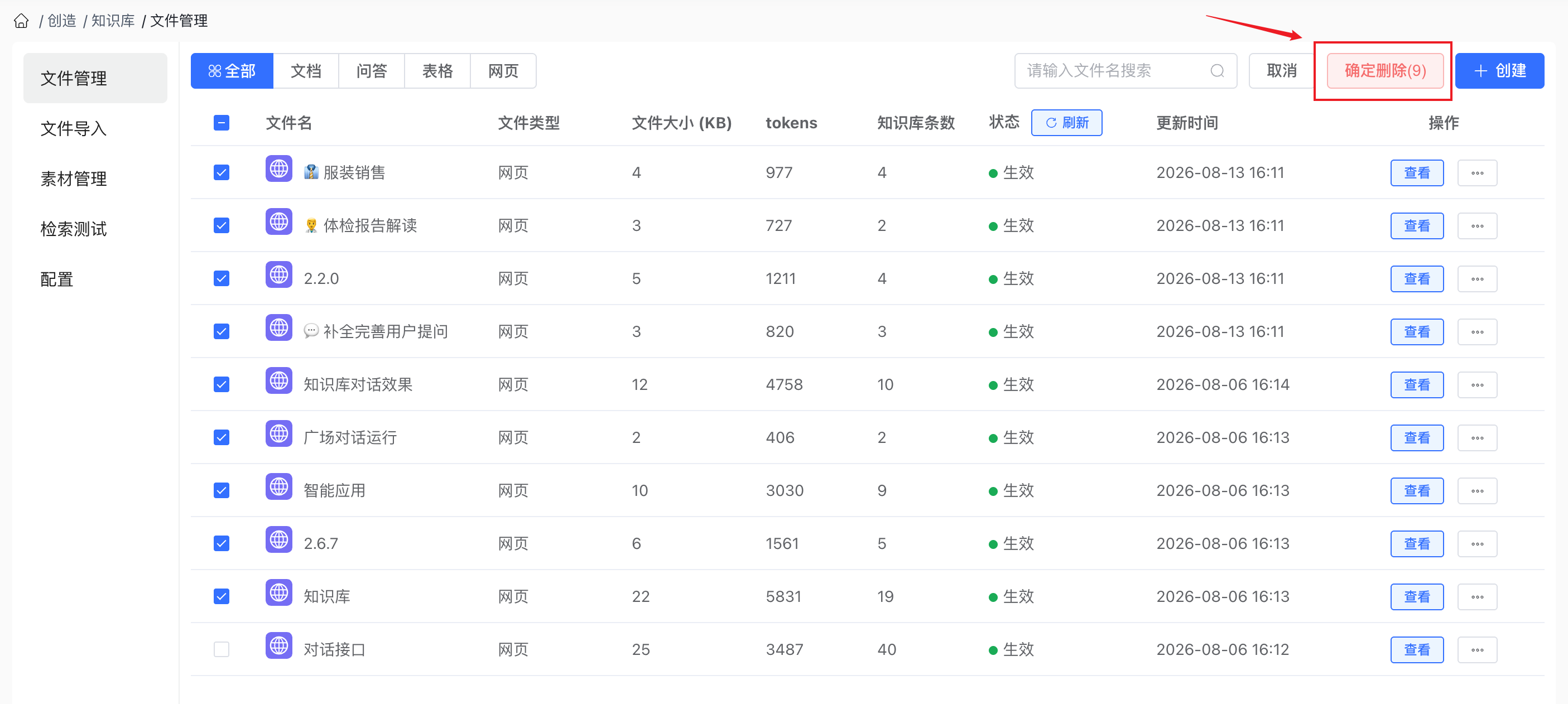
Task: Open 文件导入 in the sidebar
Action: pos(95,128)
